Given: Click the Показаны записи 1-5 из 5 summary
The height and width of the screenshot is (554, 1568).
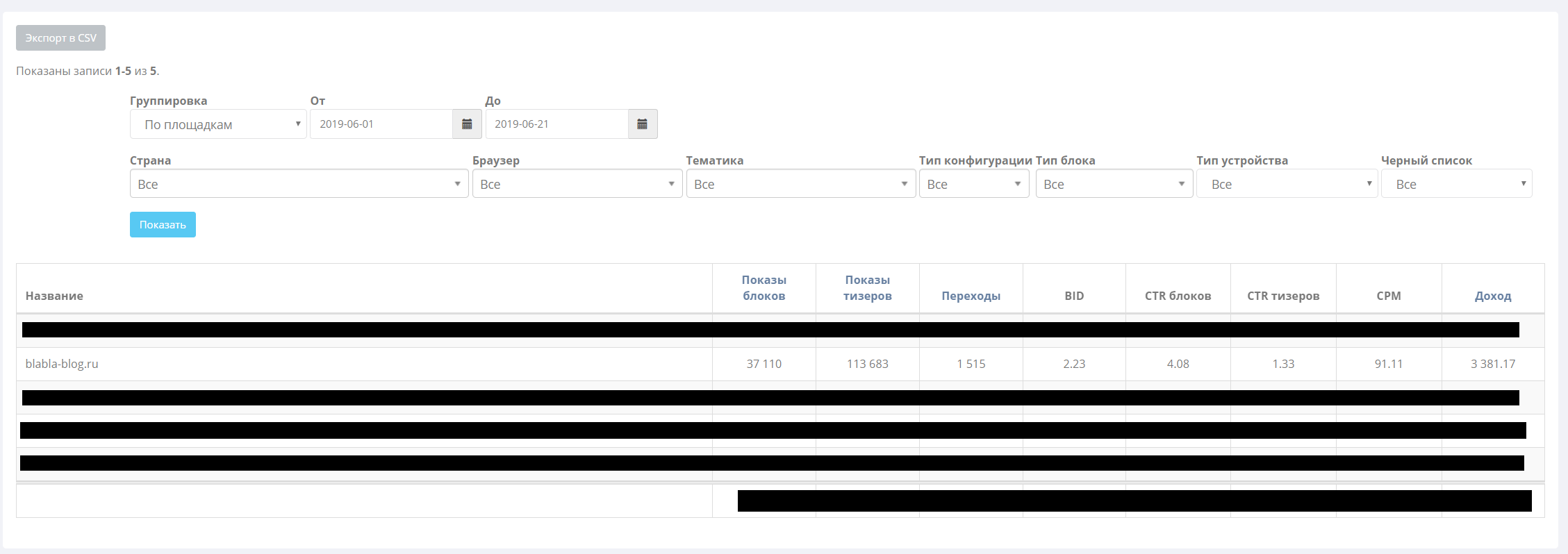Looking at the screenshot, I should pyautogui.click(x=88, y=71).
